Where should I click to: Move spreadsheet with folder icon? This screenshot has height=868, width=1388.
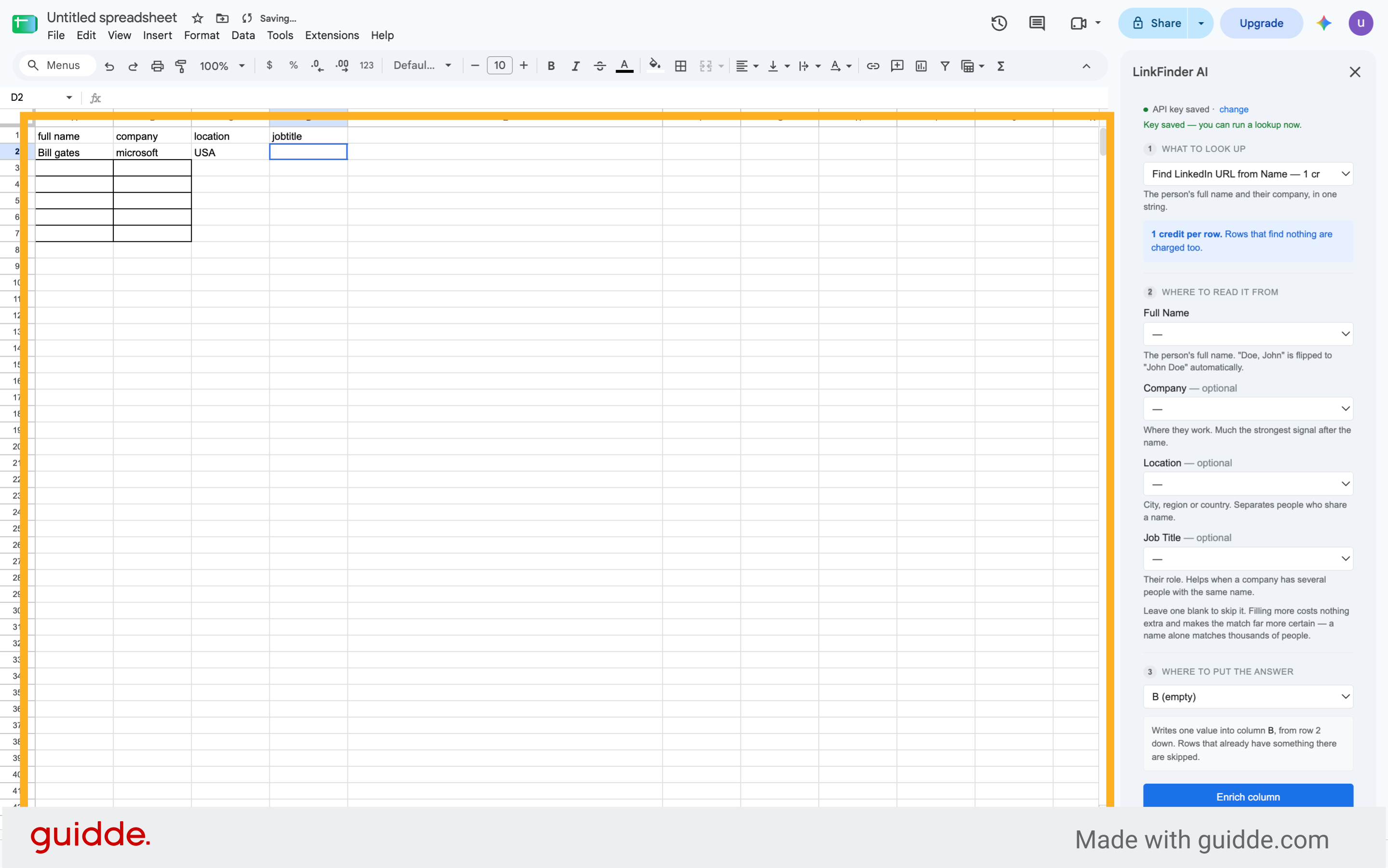click(x=222, y=18)
